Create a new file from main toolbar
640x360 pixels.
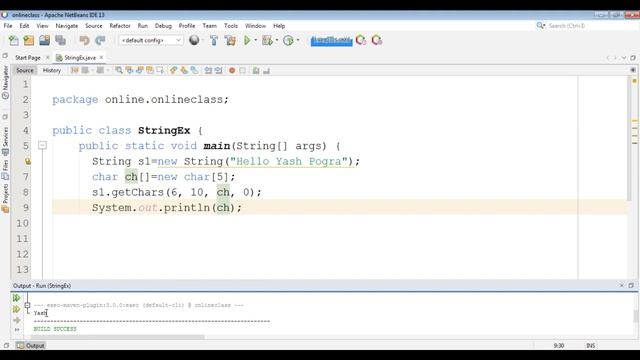13,40
